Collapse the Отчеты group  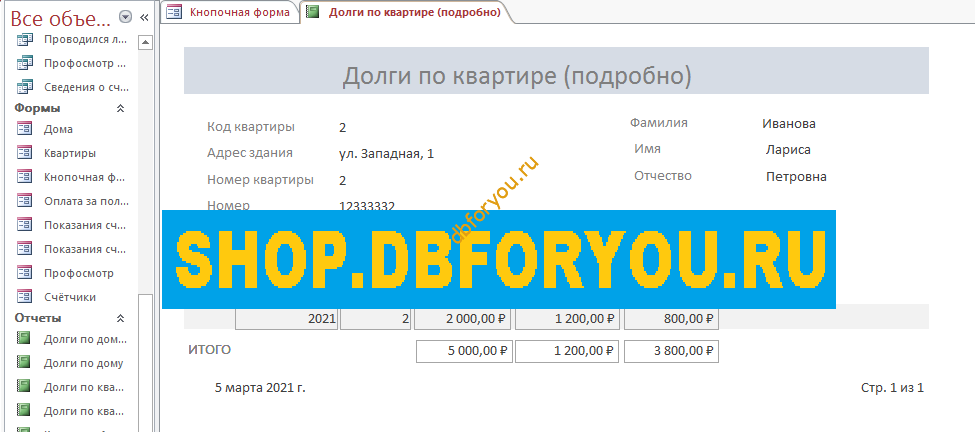121,318
